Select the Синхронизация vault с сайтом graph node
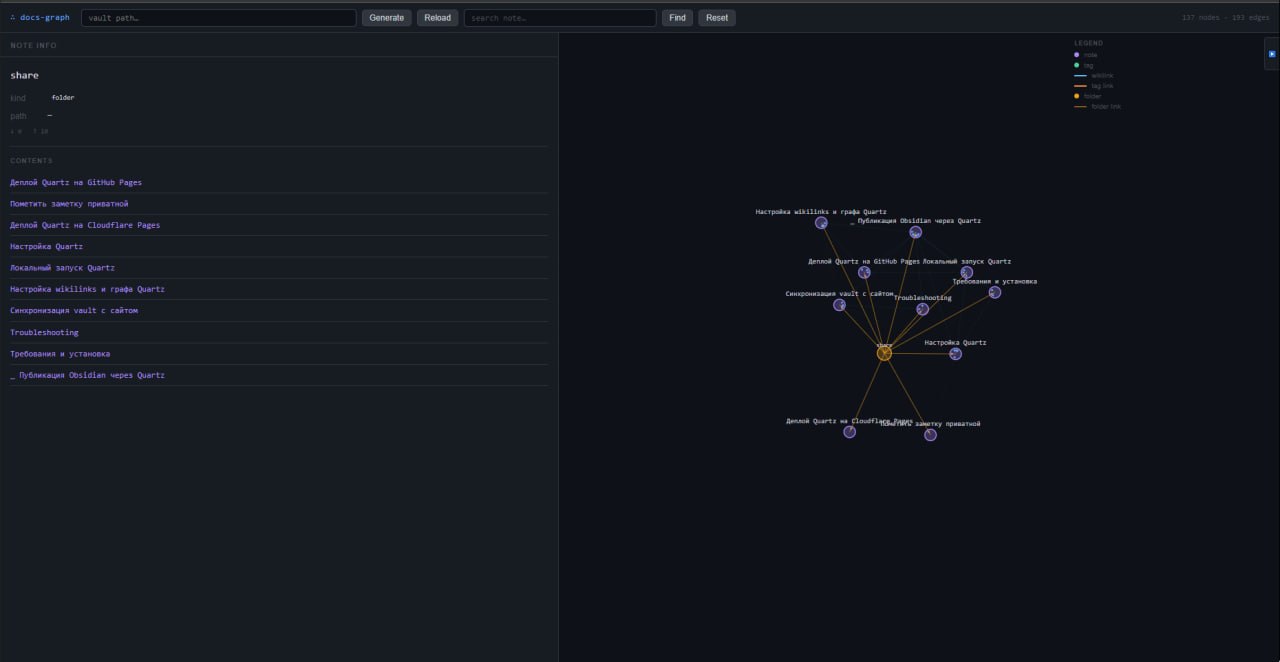1280x662 pixels. [839, 305]
